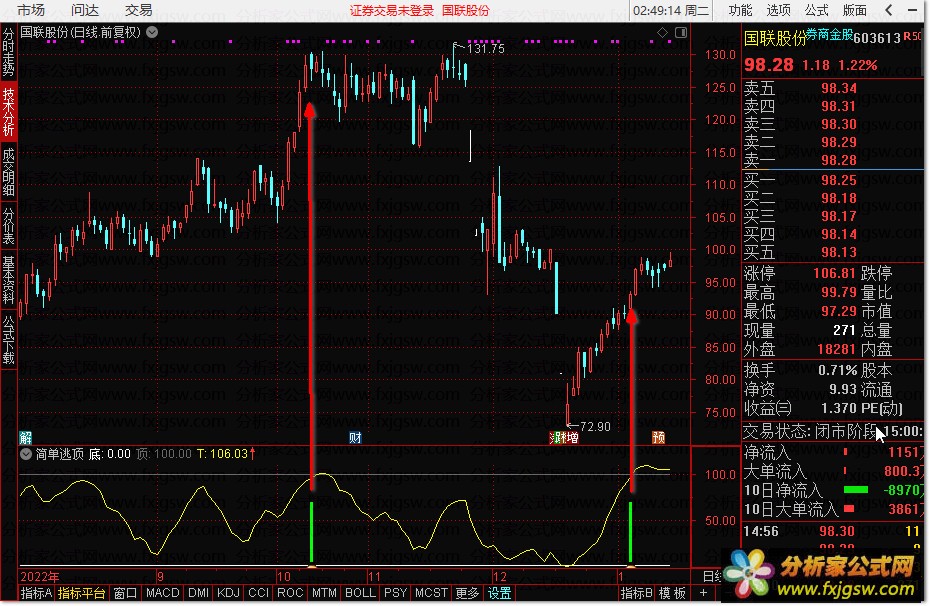The width and height of the screenshot is (931, 606).
Task: Open the 问达 menu
Action: pyautogui.click(x=84, y=10)
